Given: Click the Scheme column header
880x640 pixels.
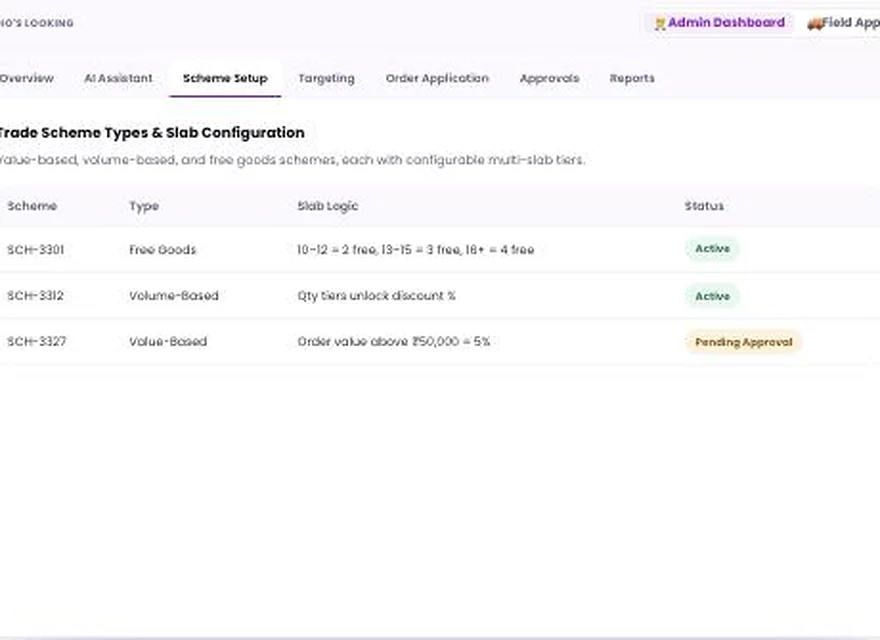Looking at the screenshot, I should pos(32,205).
